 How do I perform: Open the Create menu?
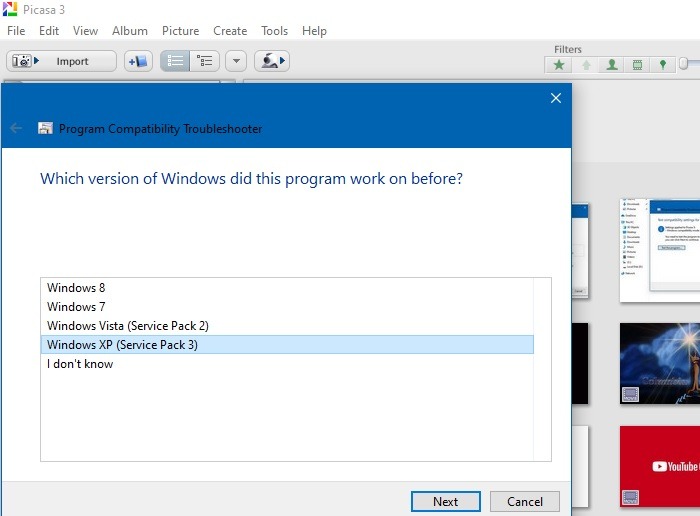click(x=230, y=31)
